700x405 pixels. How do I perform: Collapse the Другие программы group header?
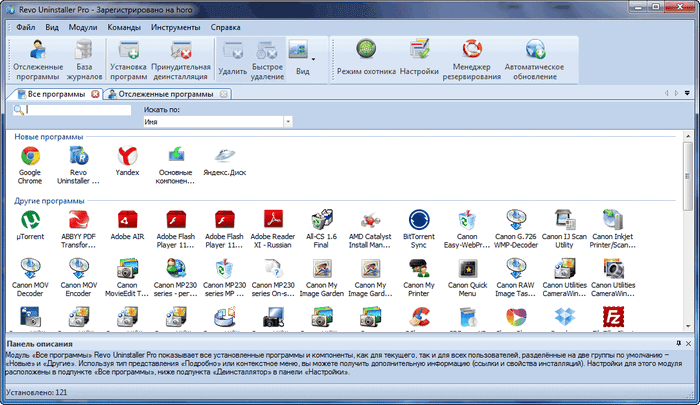[49, 201]
